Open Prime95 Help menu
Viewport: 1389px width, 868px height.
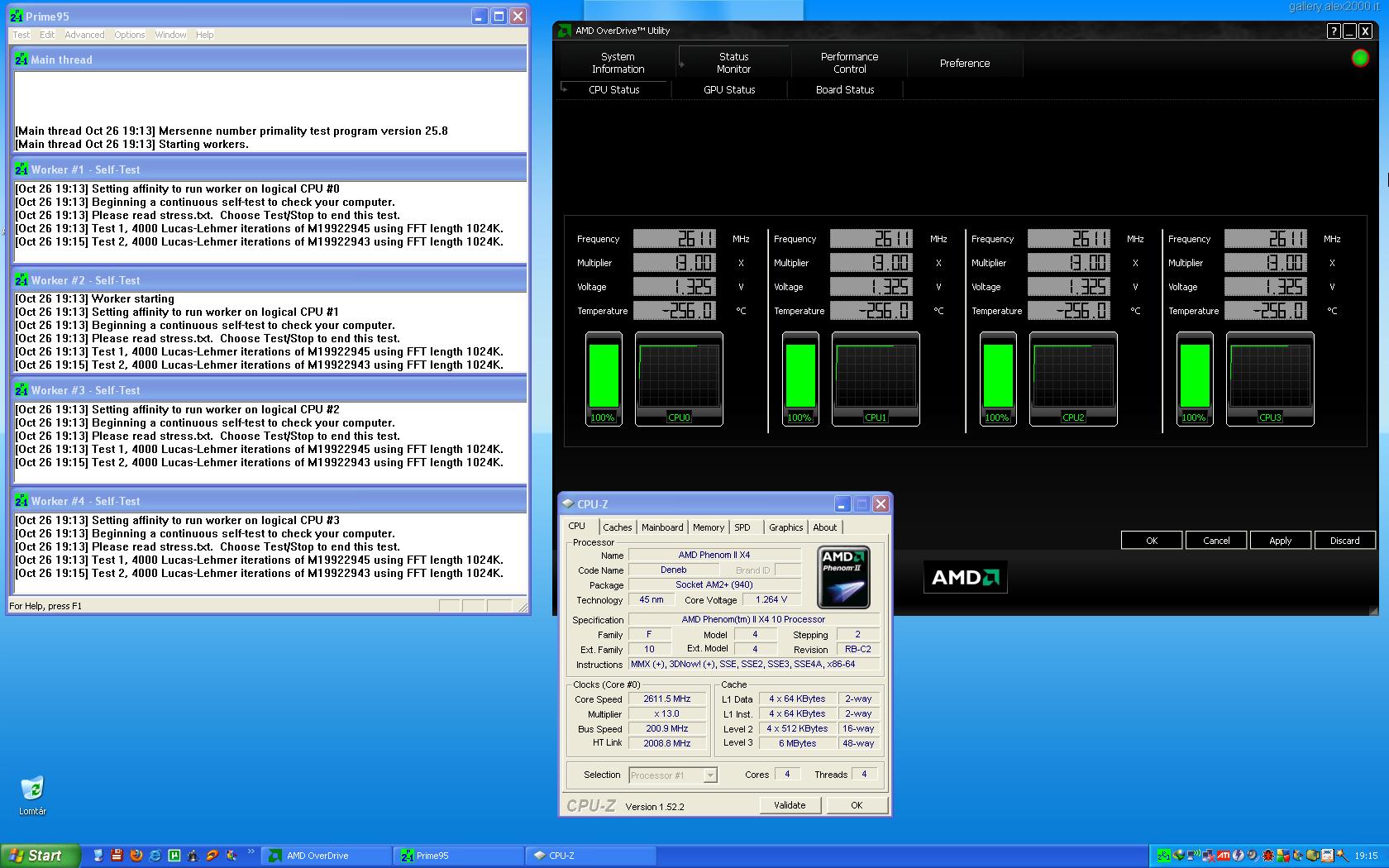point(204,35)
